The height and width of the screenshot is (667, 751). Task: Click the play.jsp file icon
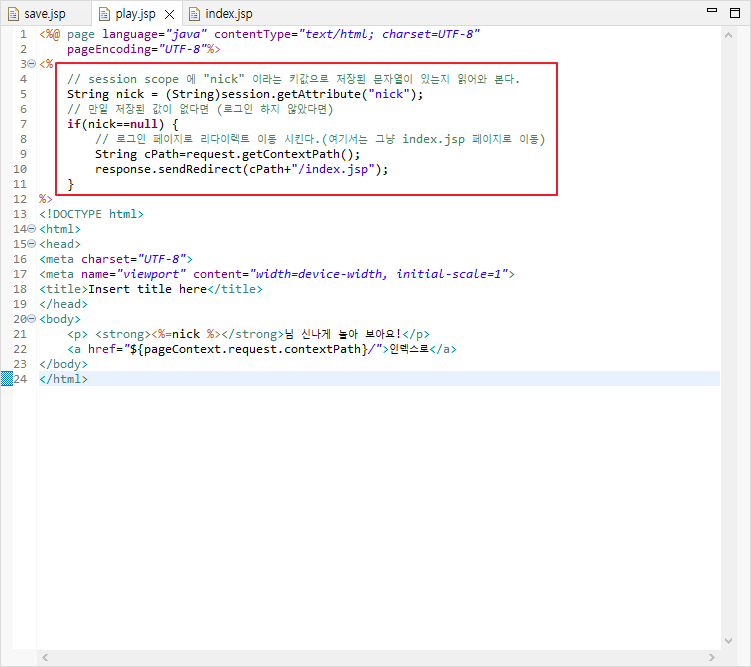coord(104,14)
